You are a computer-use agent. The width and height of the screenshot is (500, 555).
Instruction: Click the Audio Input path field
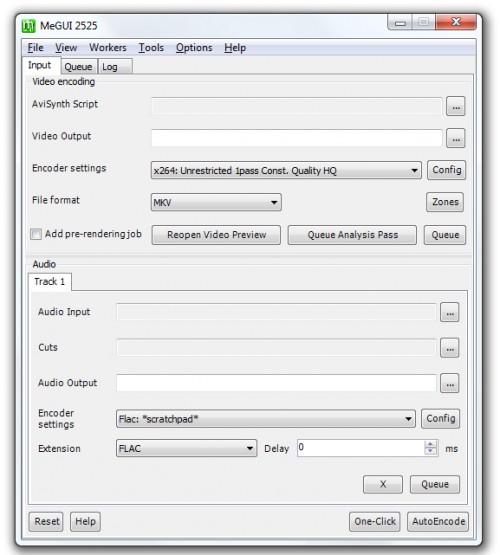276,312
